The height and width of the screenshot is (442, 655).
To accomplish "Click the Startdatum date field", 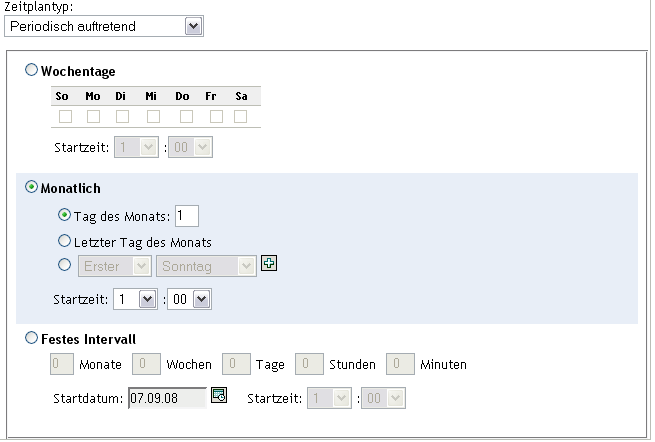I will (167, 397).
